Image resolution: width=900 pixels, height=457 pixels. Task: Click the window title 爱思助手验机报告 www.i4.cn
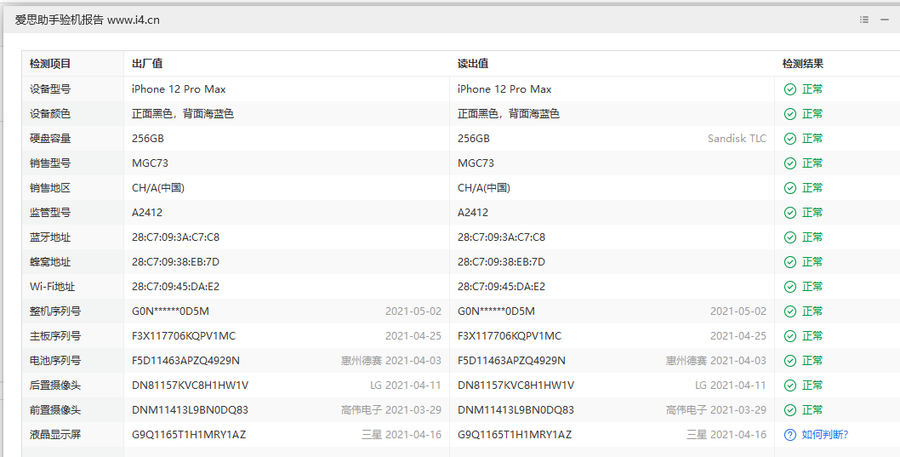87,20
